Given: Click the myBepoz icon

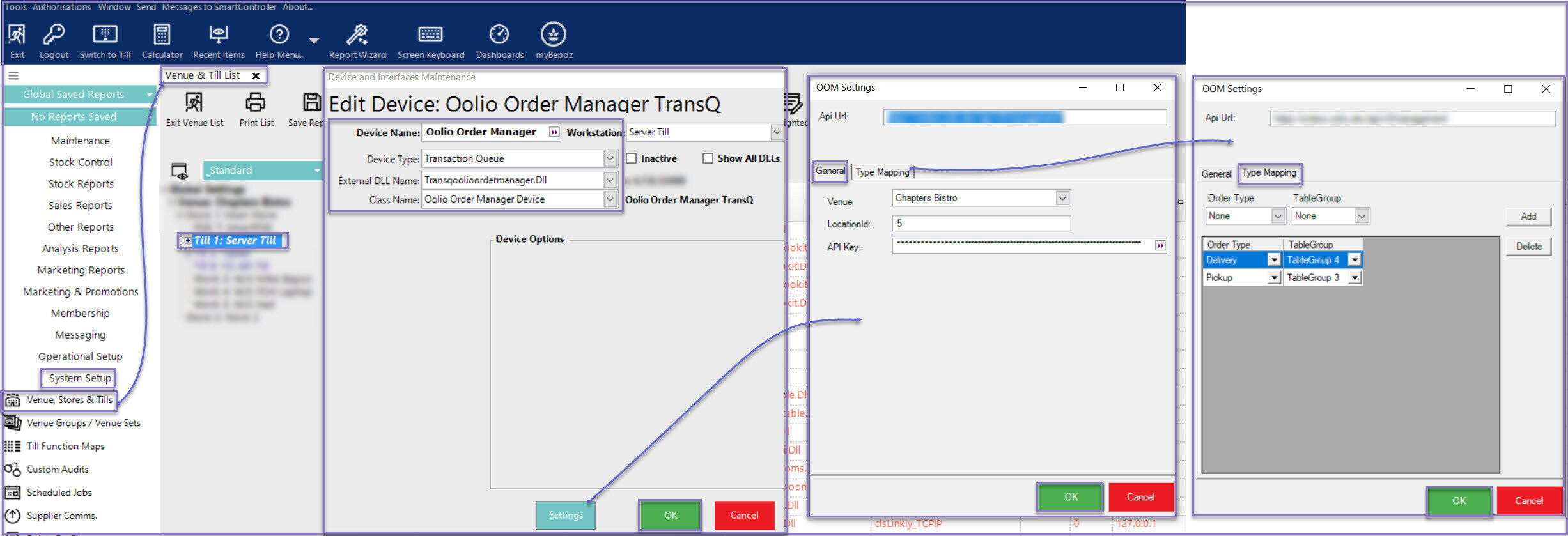Looking at the screenshot, I should coord(554,34).
